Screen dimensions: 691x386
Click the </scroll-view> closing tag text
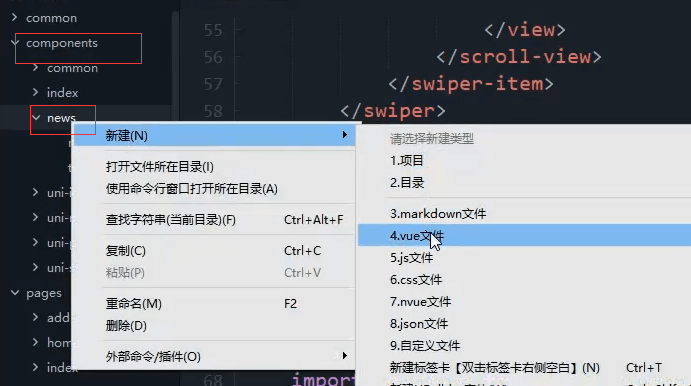tap(519, 57)
